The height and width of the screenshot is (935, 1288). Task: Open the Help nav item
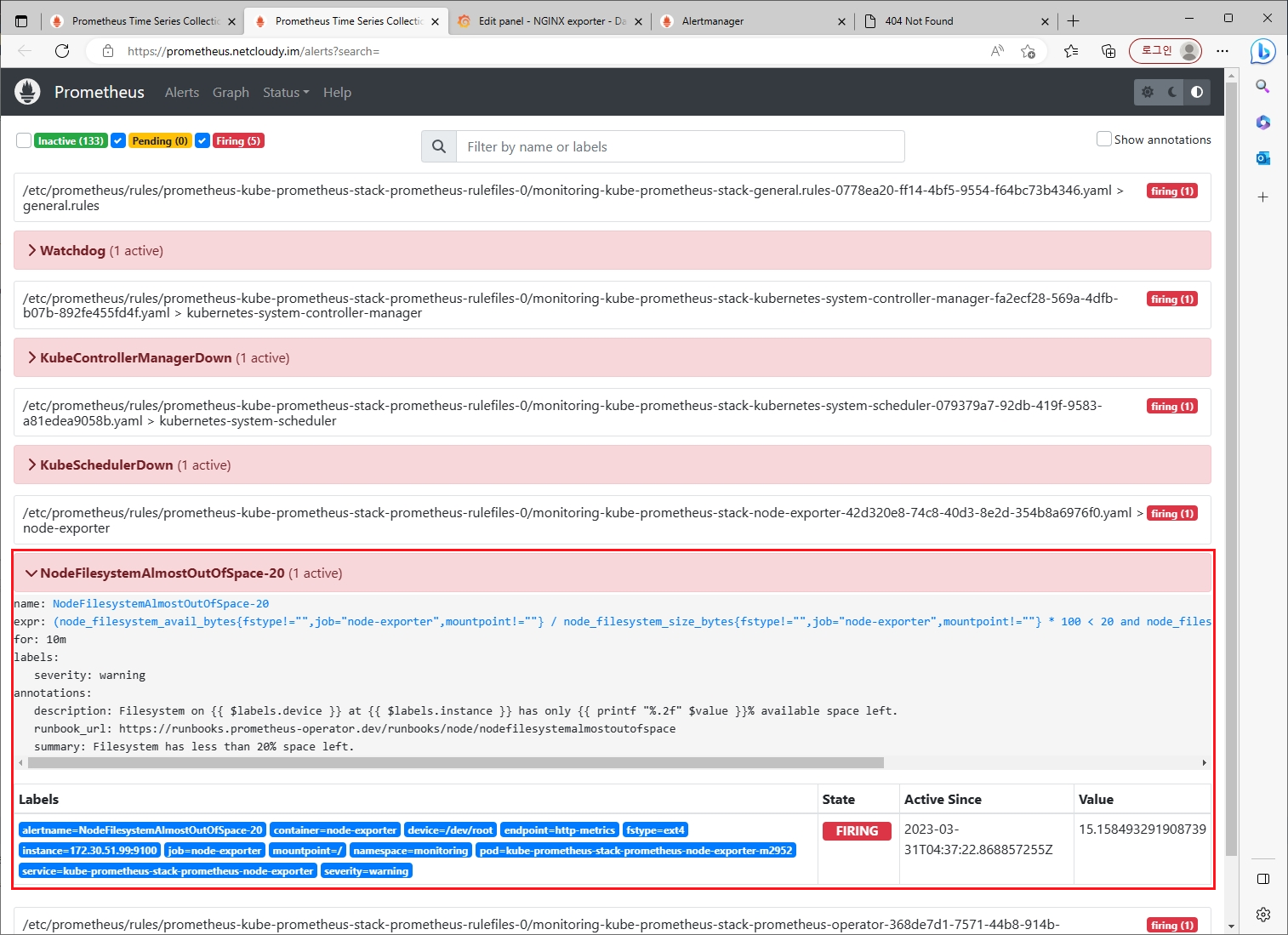[337, 92]
